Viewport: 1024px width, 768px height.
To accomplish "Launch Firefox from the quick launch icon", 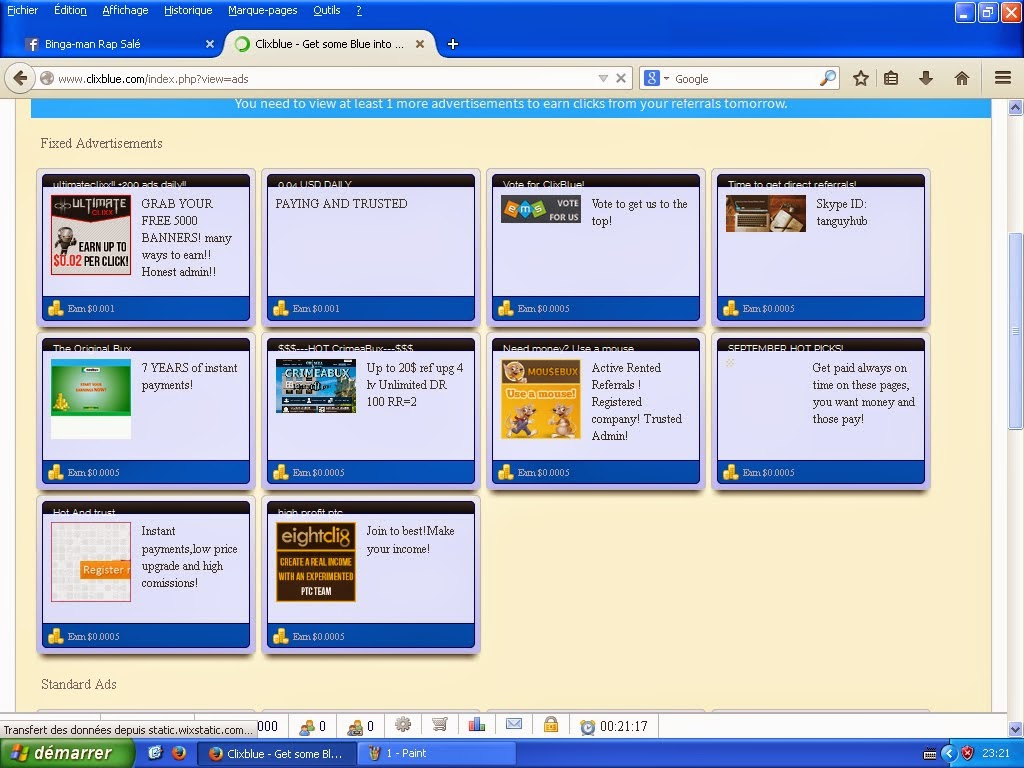I will point(178,753).
